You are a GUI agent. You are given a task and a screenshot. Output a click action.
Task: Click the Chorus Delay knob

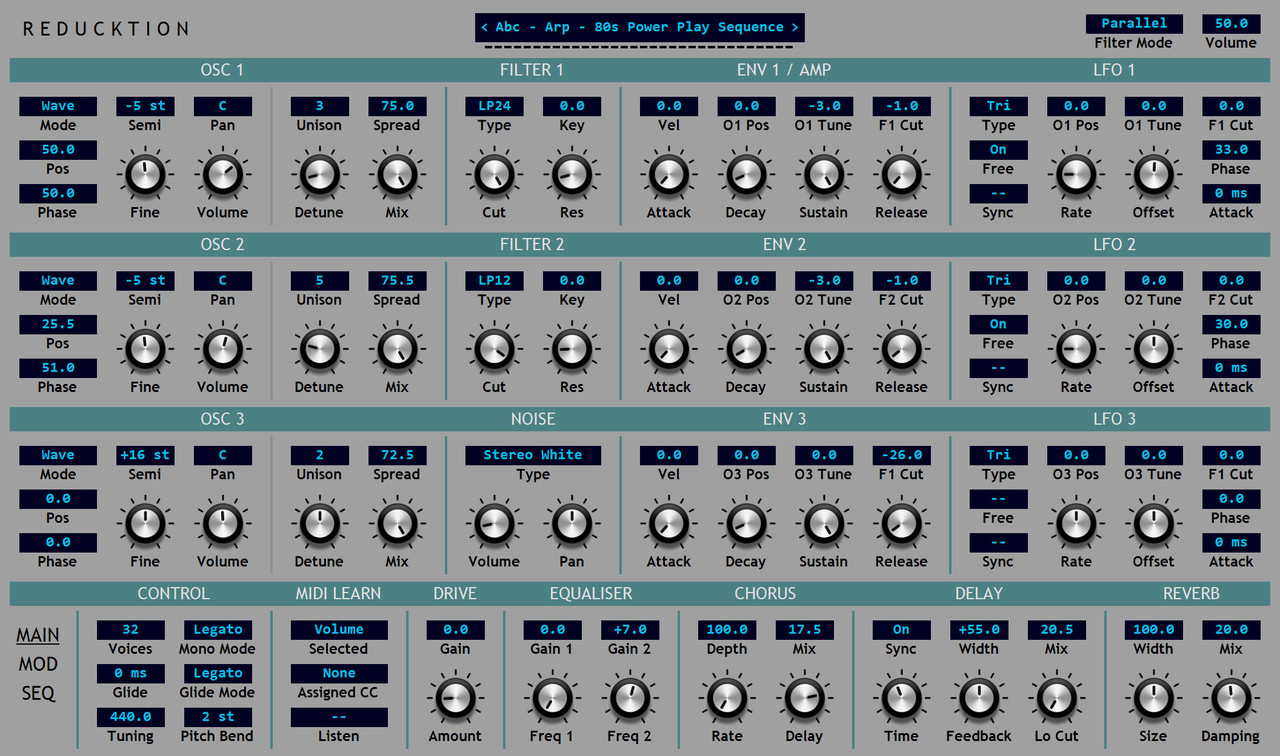[x=804, y=698]
